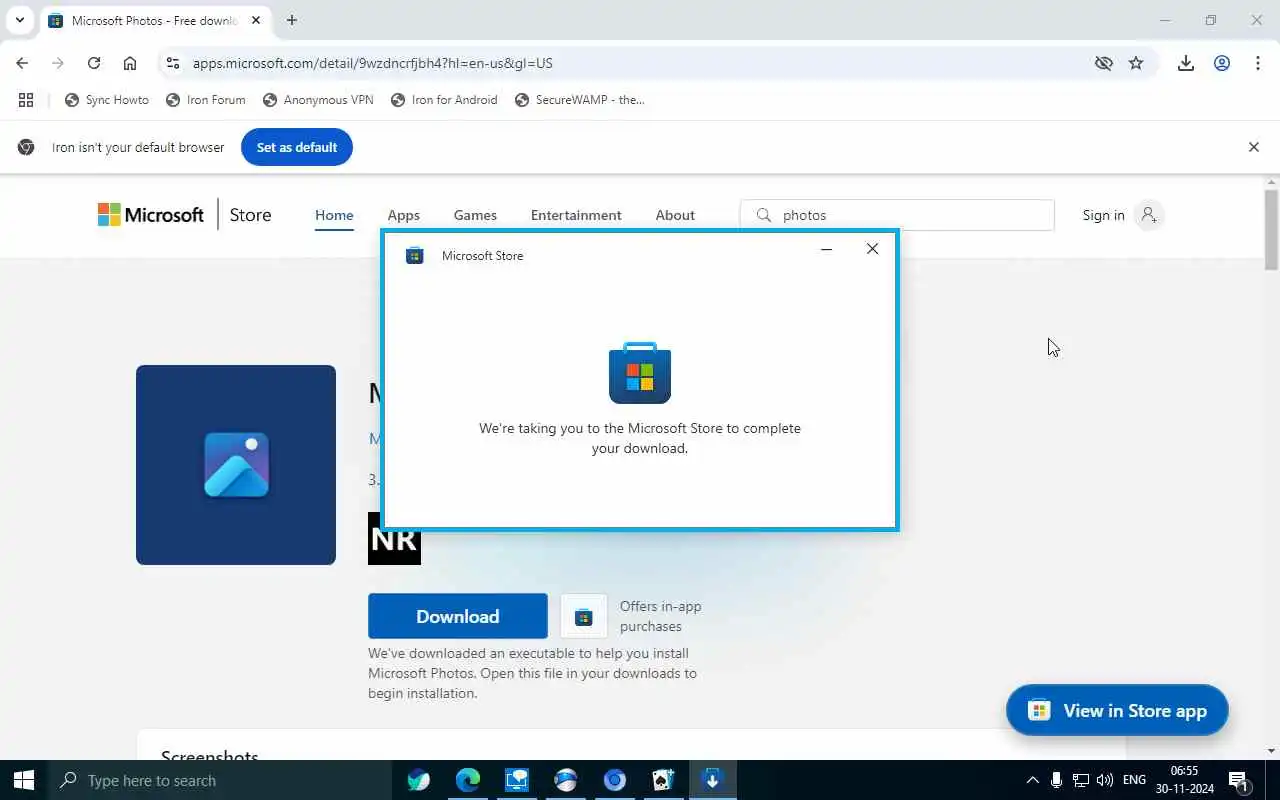Open the apps grid in bookmarks bar
1280x800 pixels.
point(26,100)
